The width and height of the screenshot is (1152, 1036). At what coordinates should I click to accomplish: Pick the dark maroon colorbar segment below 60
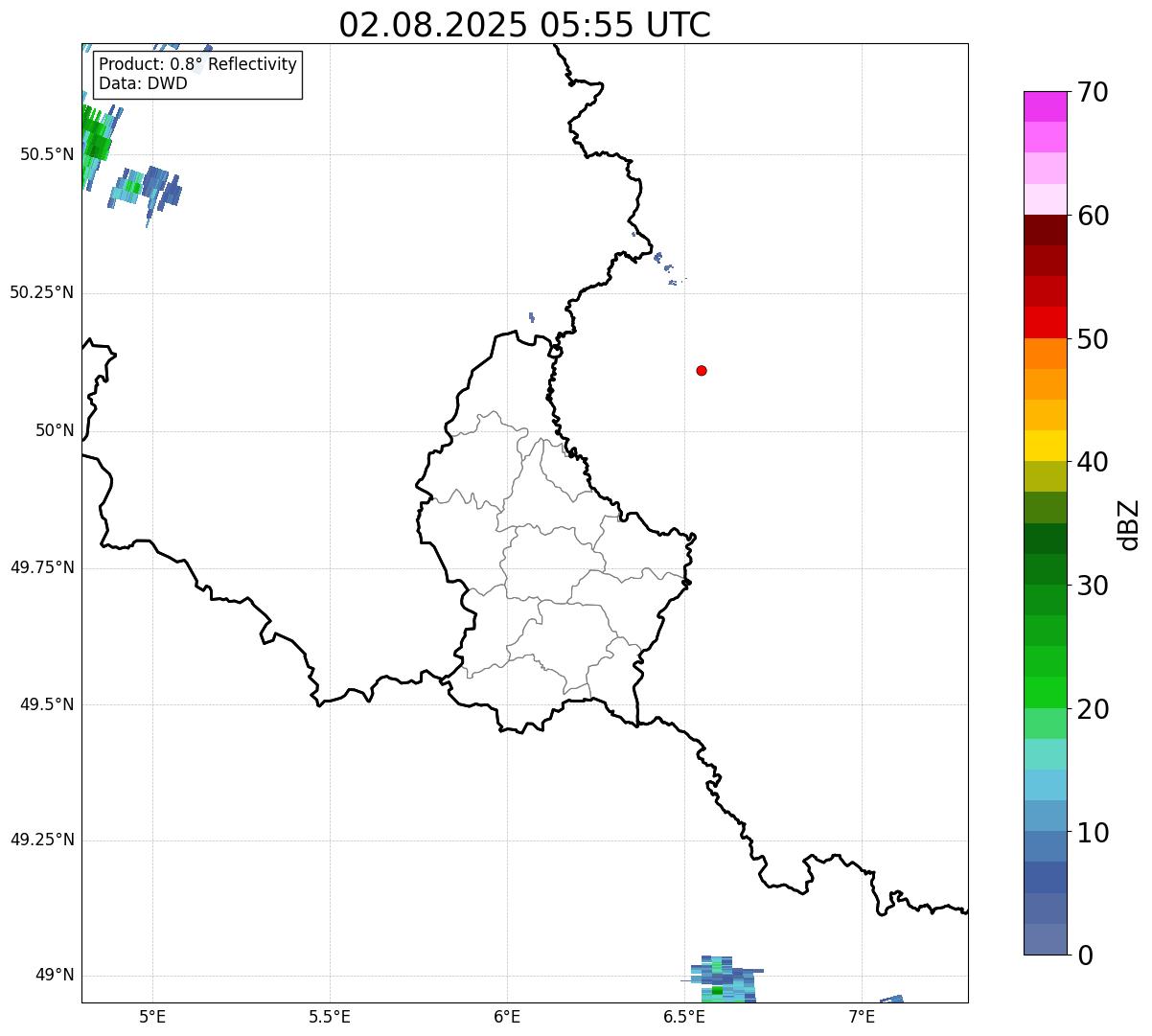1045,230
